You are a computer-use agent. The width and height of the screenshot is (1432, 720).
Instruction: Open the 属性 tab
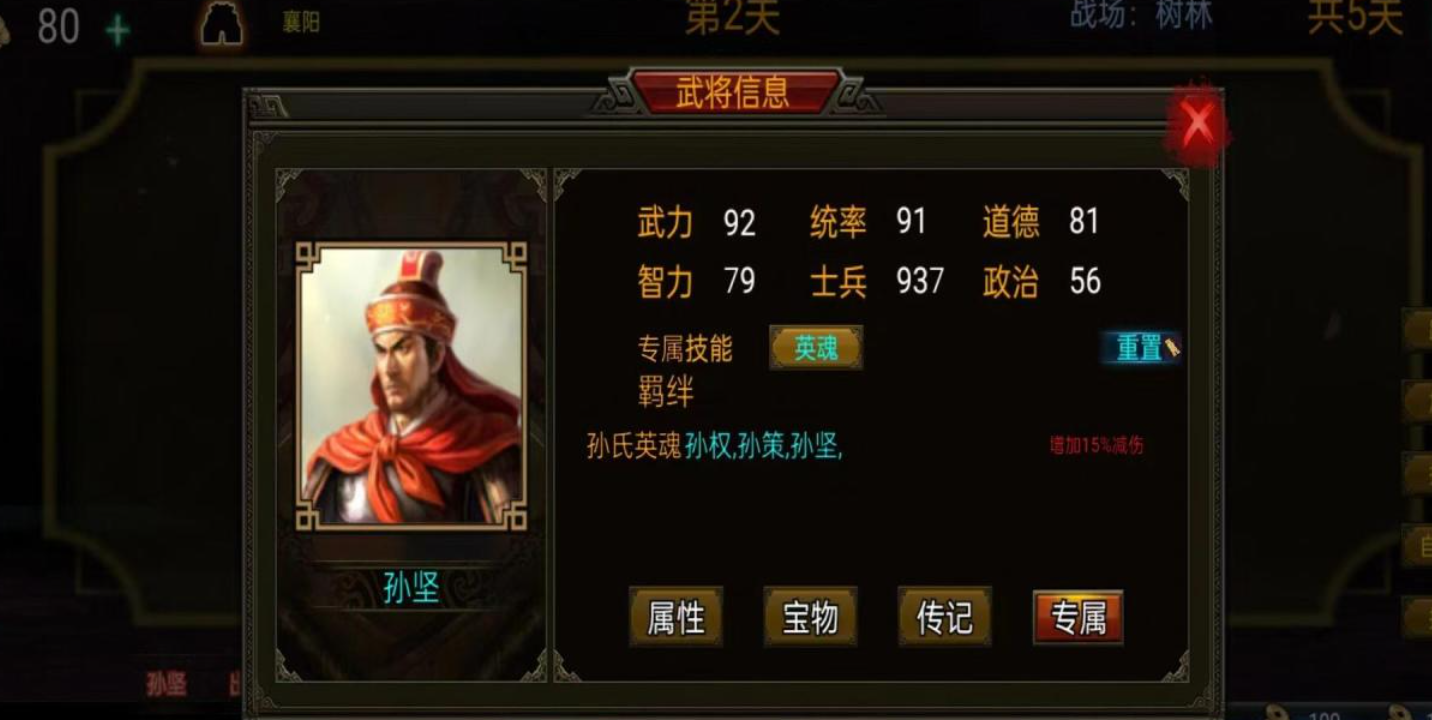click(x=676, y=617)
